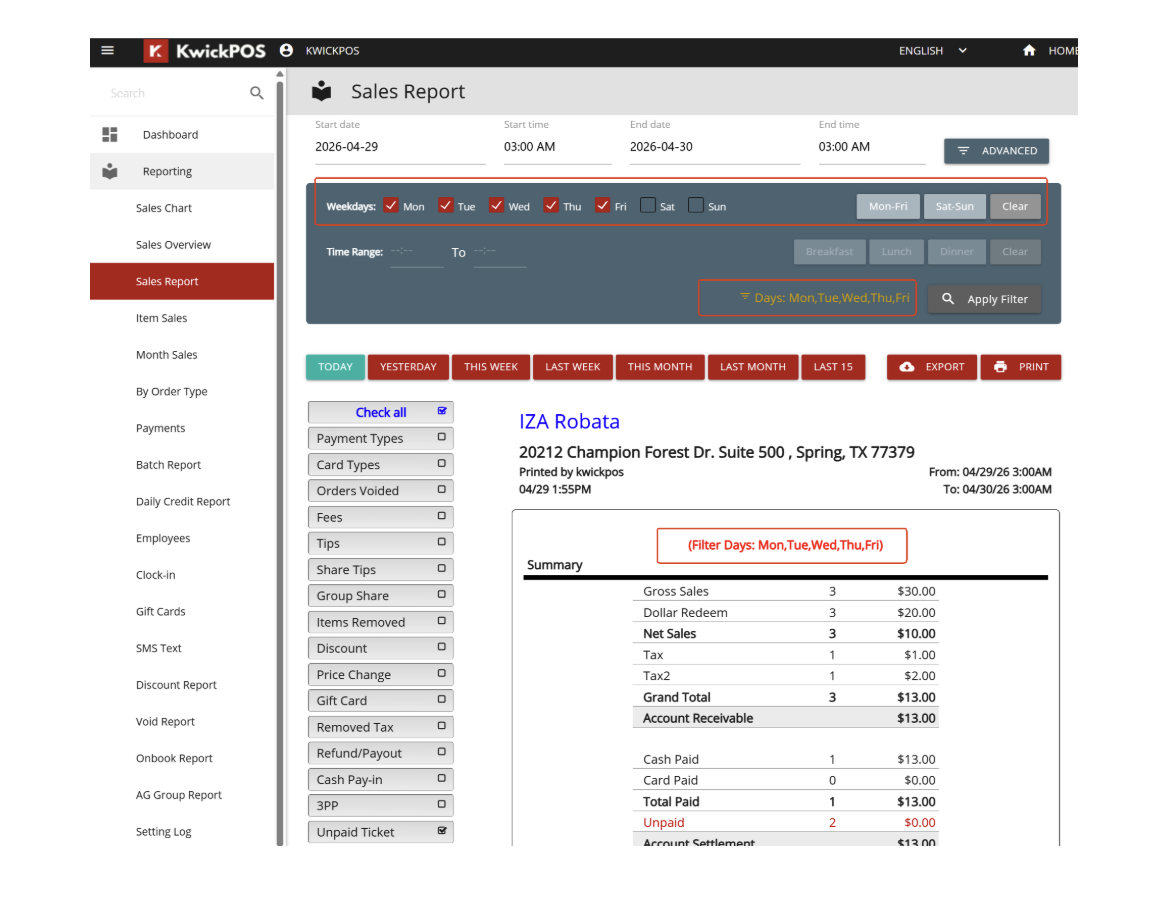1164x900 pixels.
Task: Enable the Sun weekday checkbox
Action: (696, 206)
